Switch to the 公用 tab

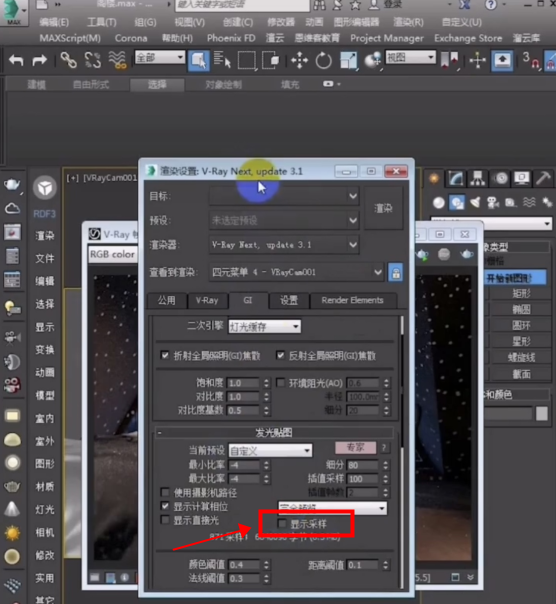[x=166, y=300]
